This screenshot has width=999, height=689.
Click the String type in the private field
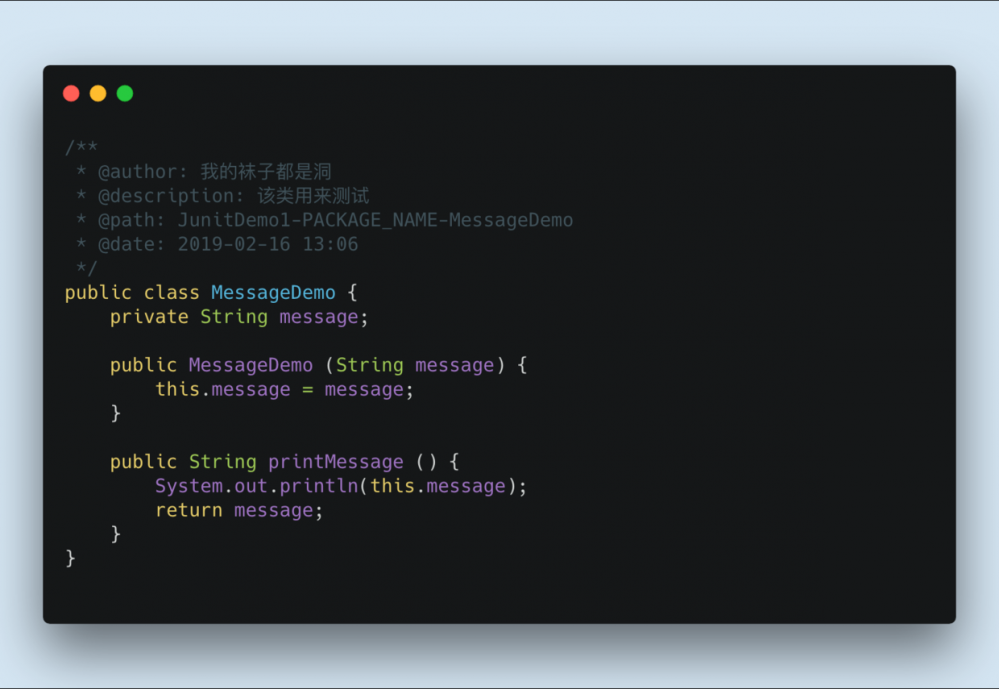(x=234, y=317)
